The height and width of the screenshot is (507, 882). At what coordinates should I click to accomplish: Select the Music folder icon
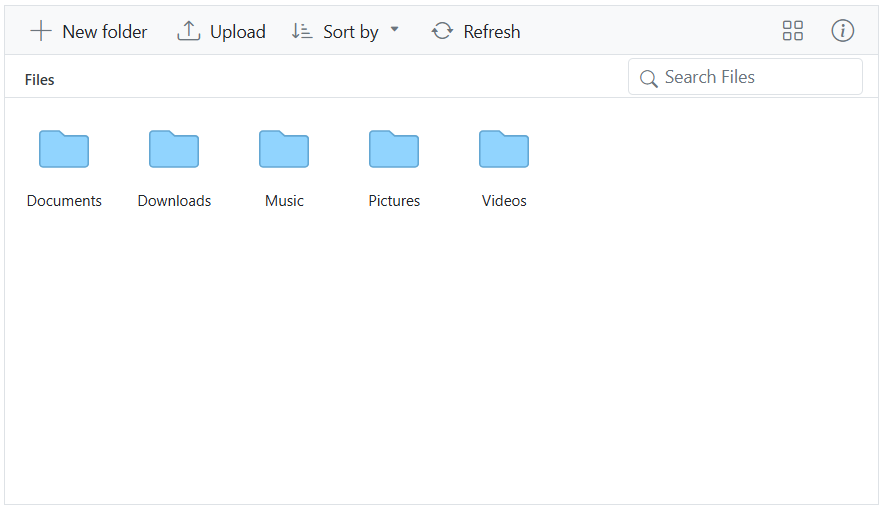[284, 149]
